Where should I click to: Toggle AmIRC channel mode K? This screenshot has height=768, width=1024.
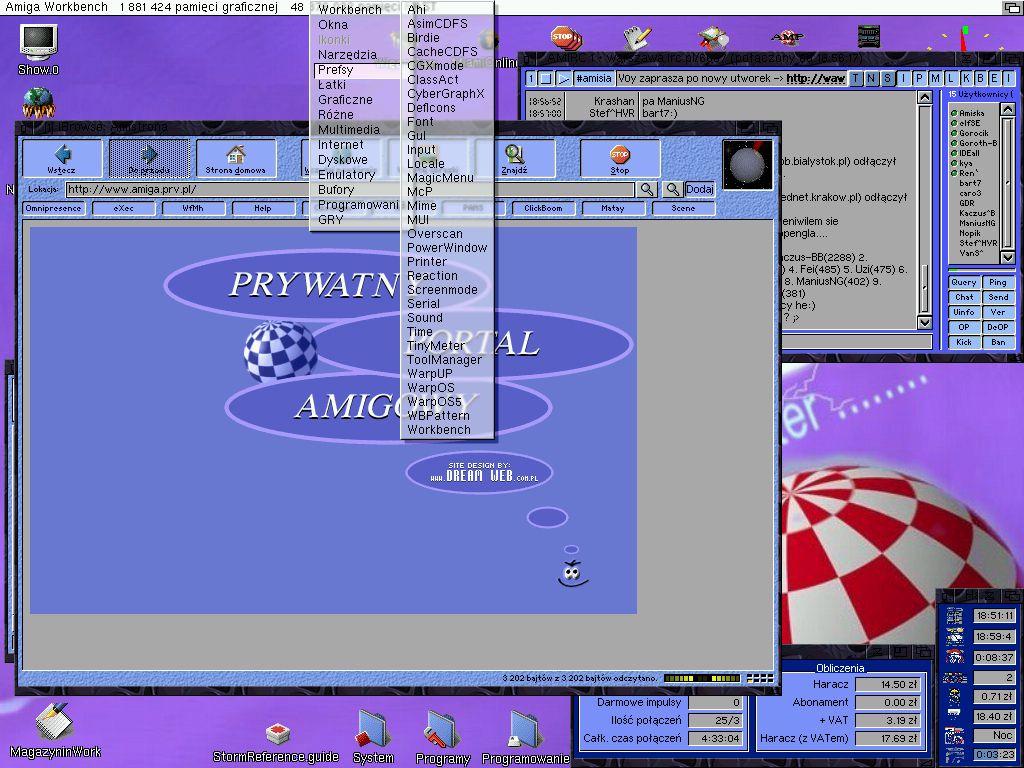point(967,78)
